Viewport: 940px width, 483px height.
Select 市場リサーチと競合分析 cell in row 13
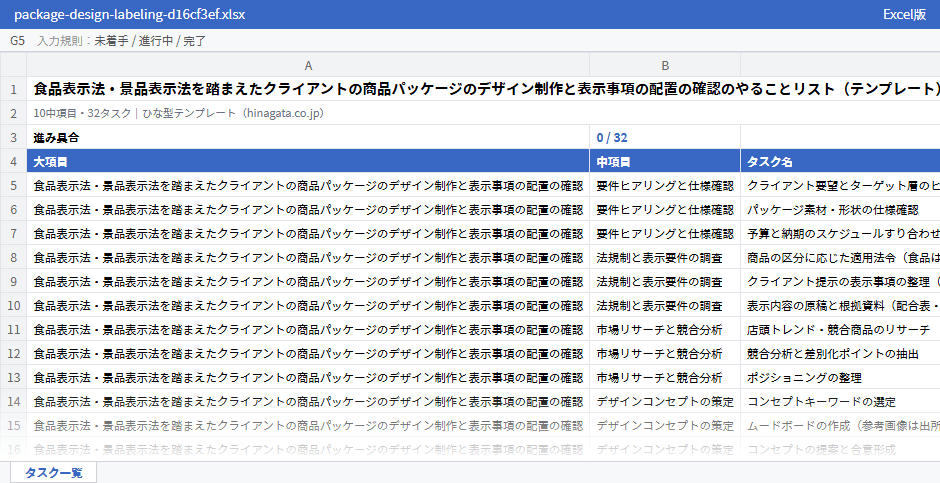[665, 377]
